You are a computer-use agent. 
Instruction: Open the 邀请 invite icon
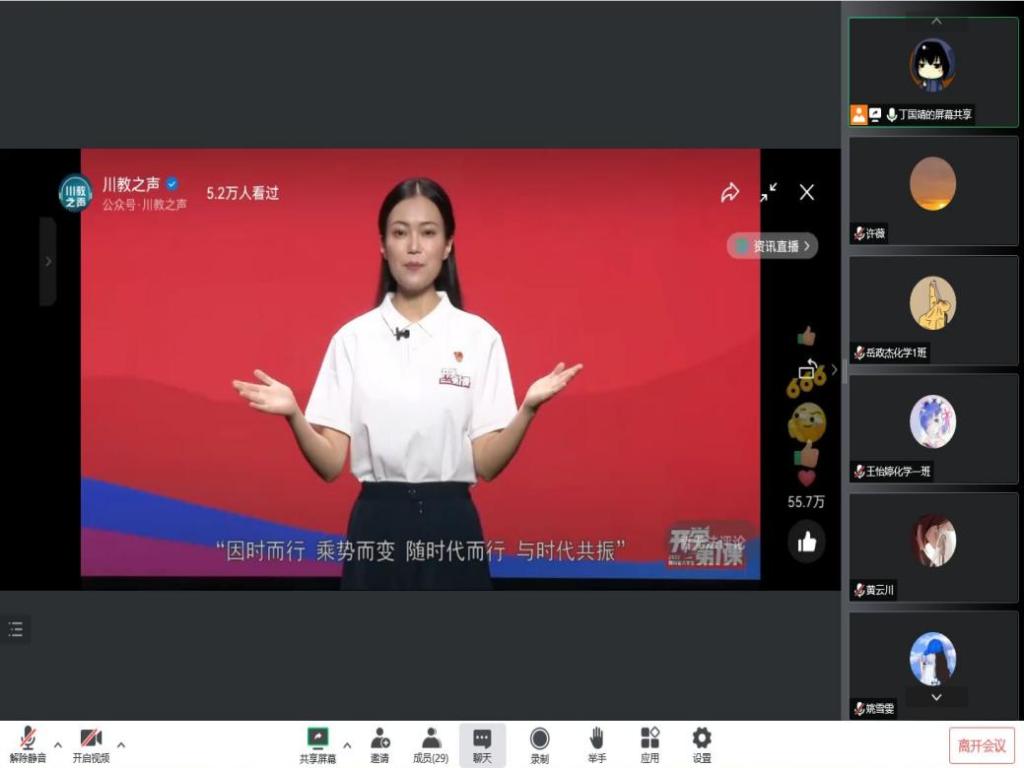(x=380, y=744)
